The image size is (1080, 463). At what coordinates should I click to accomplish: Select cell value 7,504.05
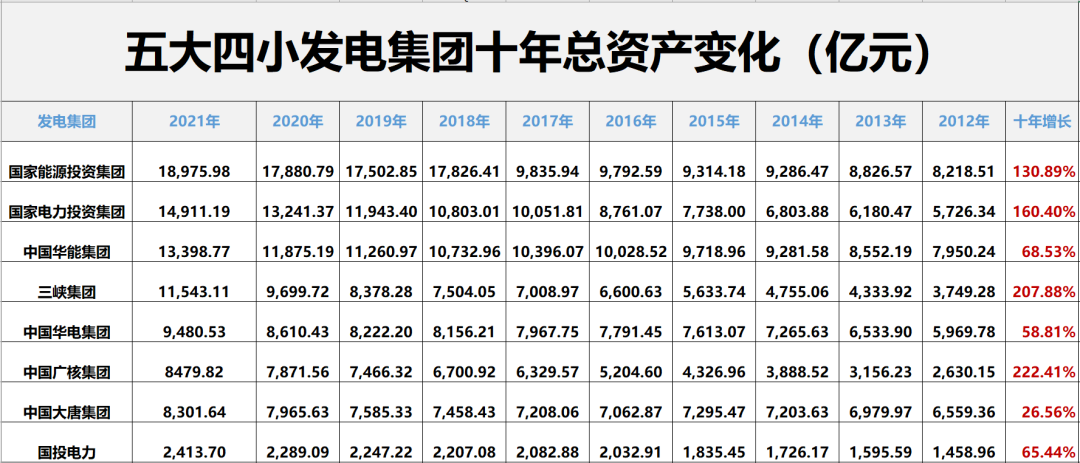(464, 291)
